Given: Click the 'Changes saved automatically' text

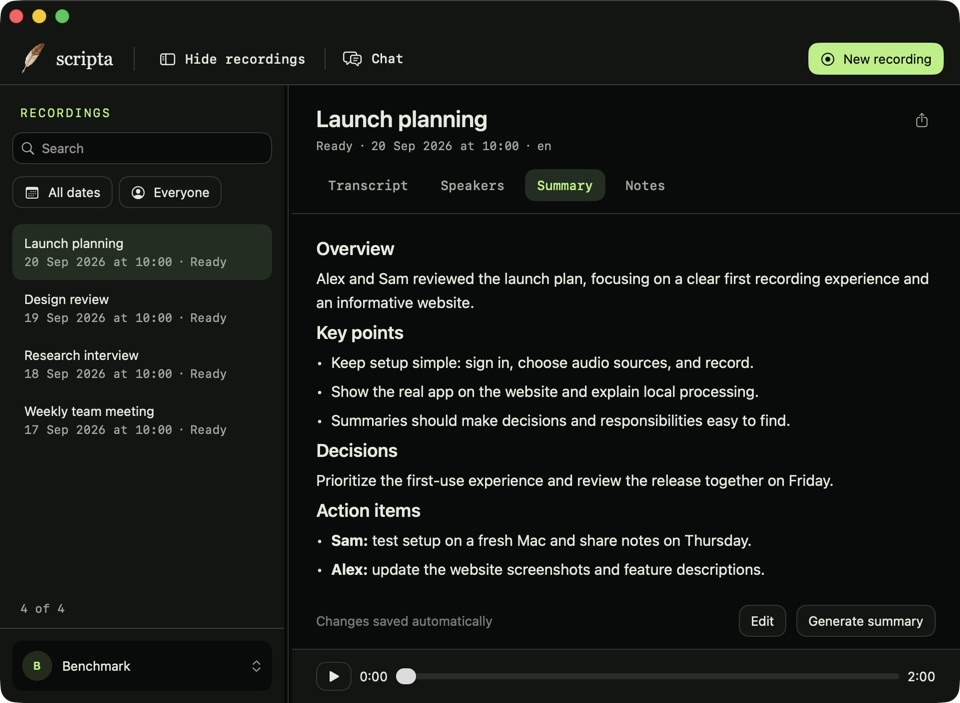Looking at the screenshot, I should 404,621.
